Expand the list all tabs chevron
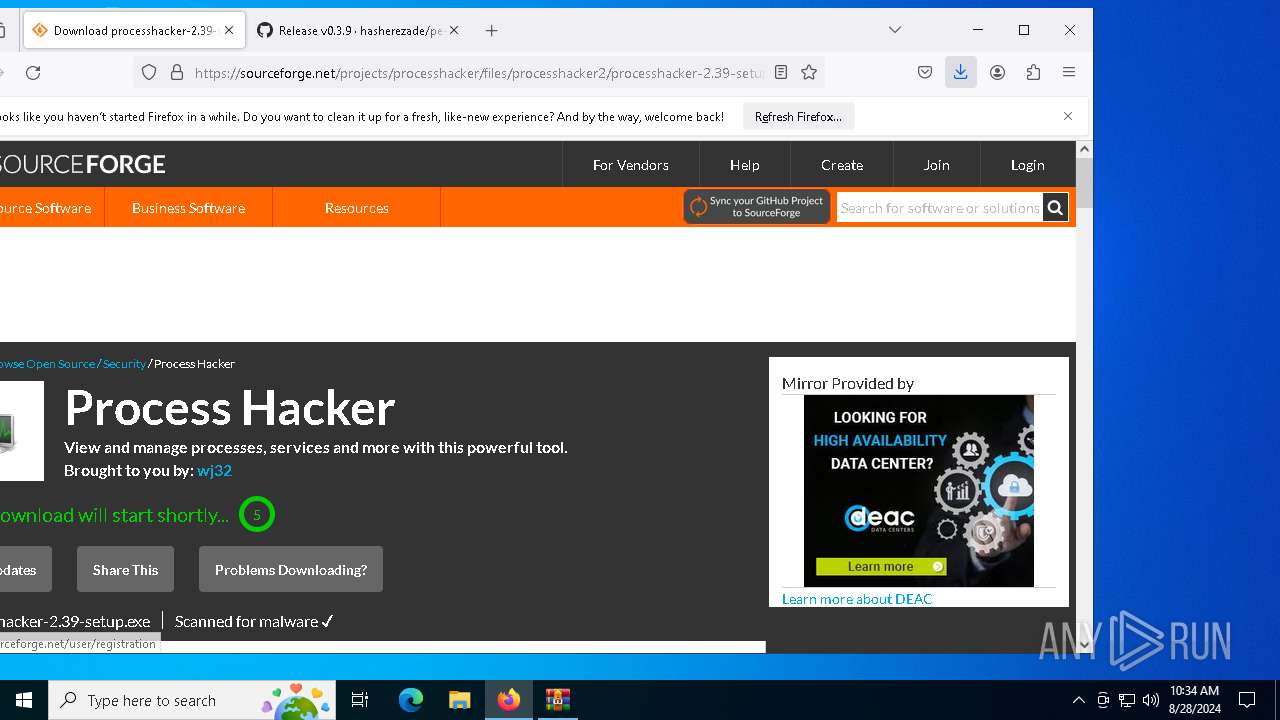Image resolution: width=1280 pixels, height=720 pixels. (x=895, y=30)
